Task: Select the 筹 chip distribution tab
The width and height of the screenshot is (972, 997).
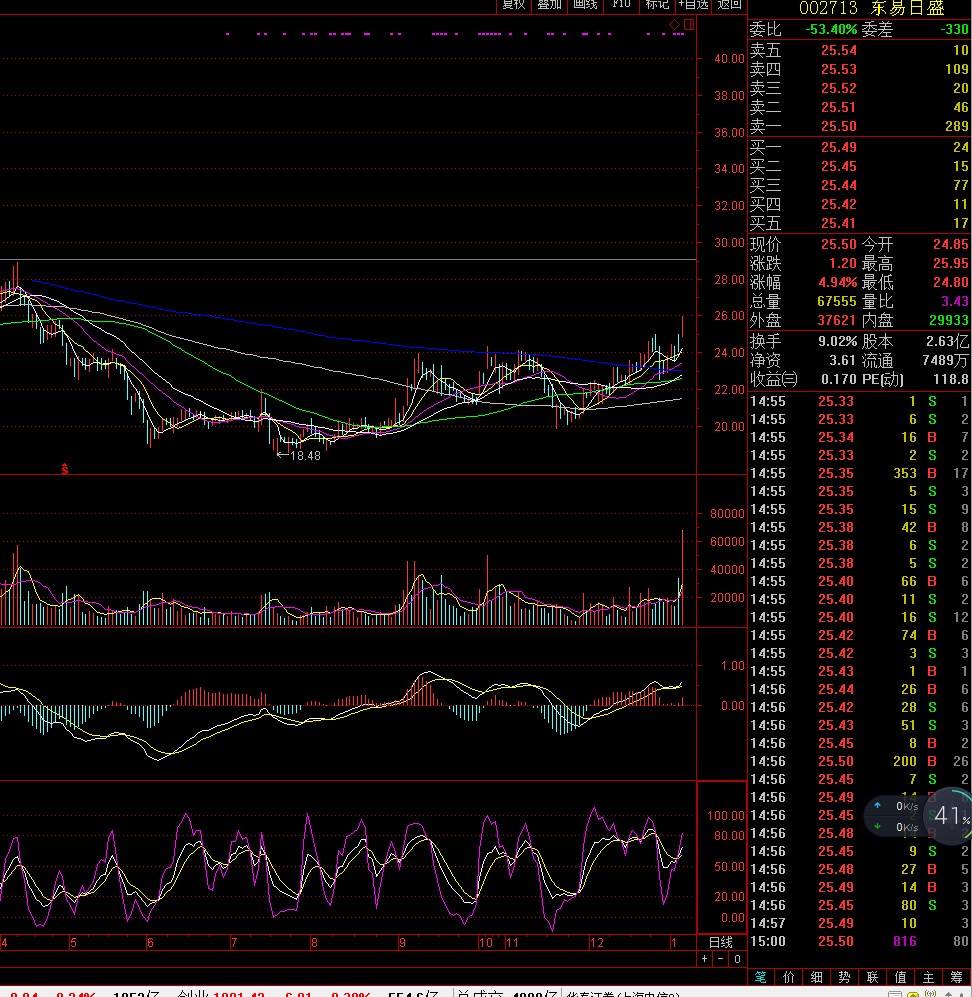Action: tap(957, 977)
